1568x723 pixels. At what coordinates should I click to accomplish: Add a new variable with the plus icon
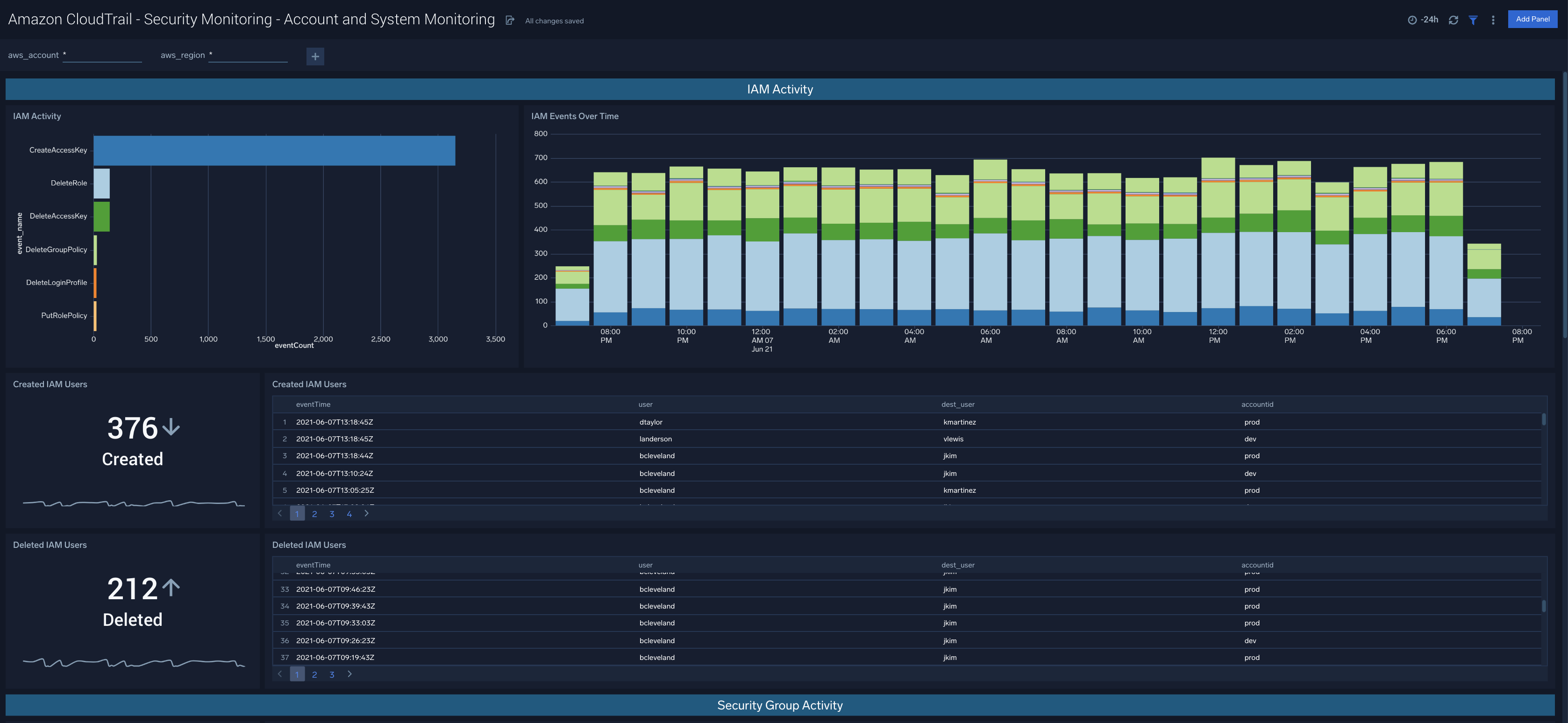pos(315,56)
